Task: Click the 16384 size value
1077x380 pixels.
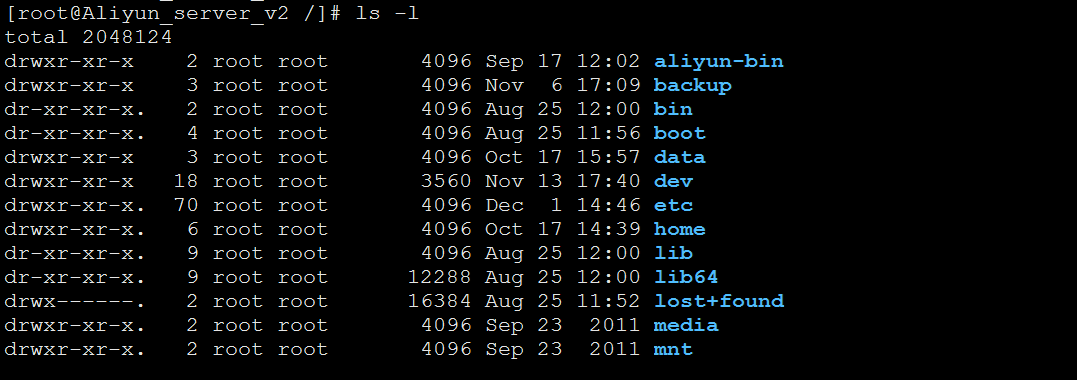Action: (440, 302)
